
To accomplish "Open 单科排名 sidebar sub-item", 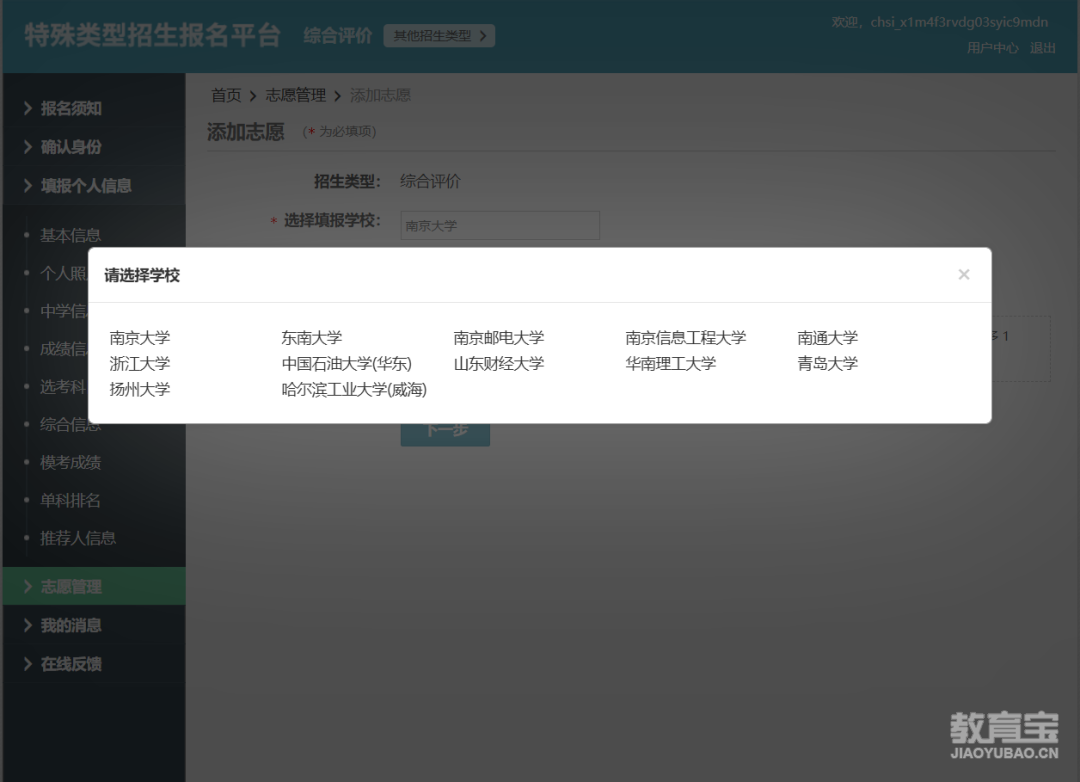I will click(70, 500).
